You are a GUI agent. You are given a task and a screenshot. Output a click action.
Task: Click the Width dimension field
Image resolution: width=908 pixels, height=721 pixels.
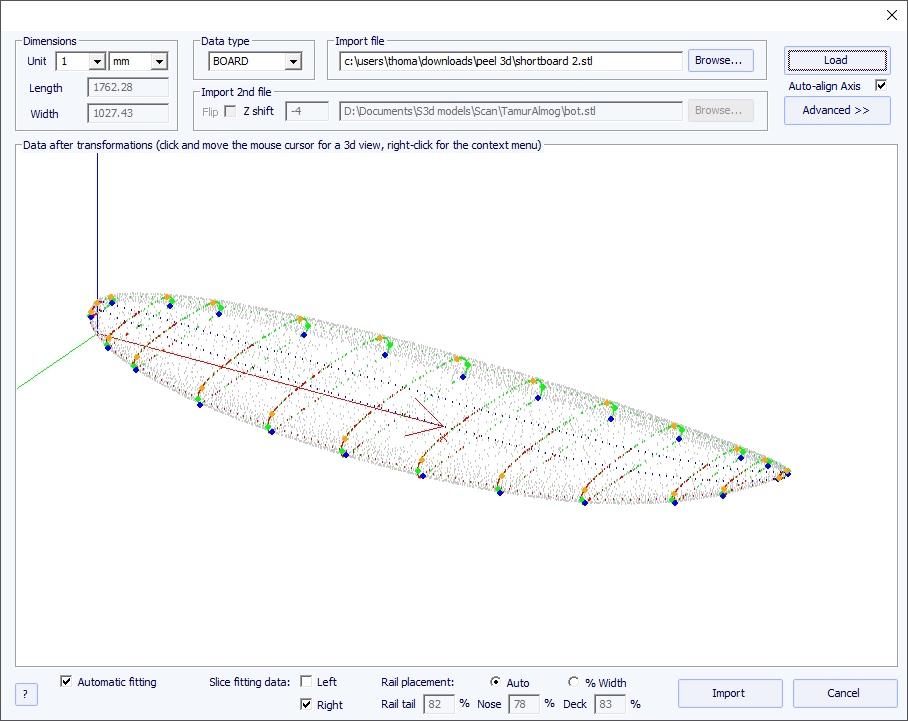(128, 114)
